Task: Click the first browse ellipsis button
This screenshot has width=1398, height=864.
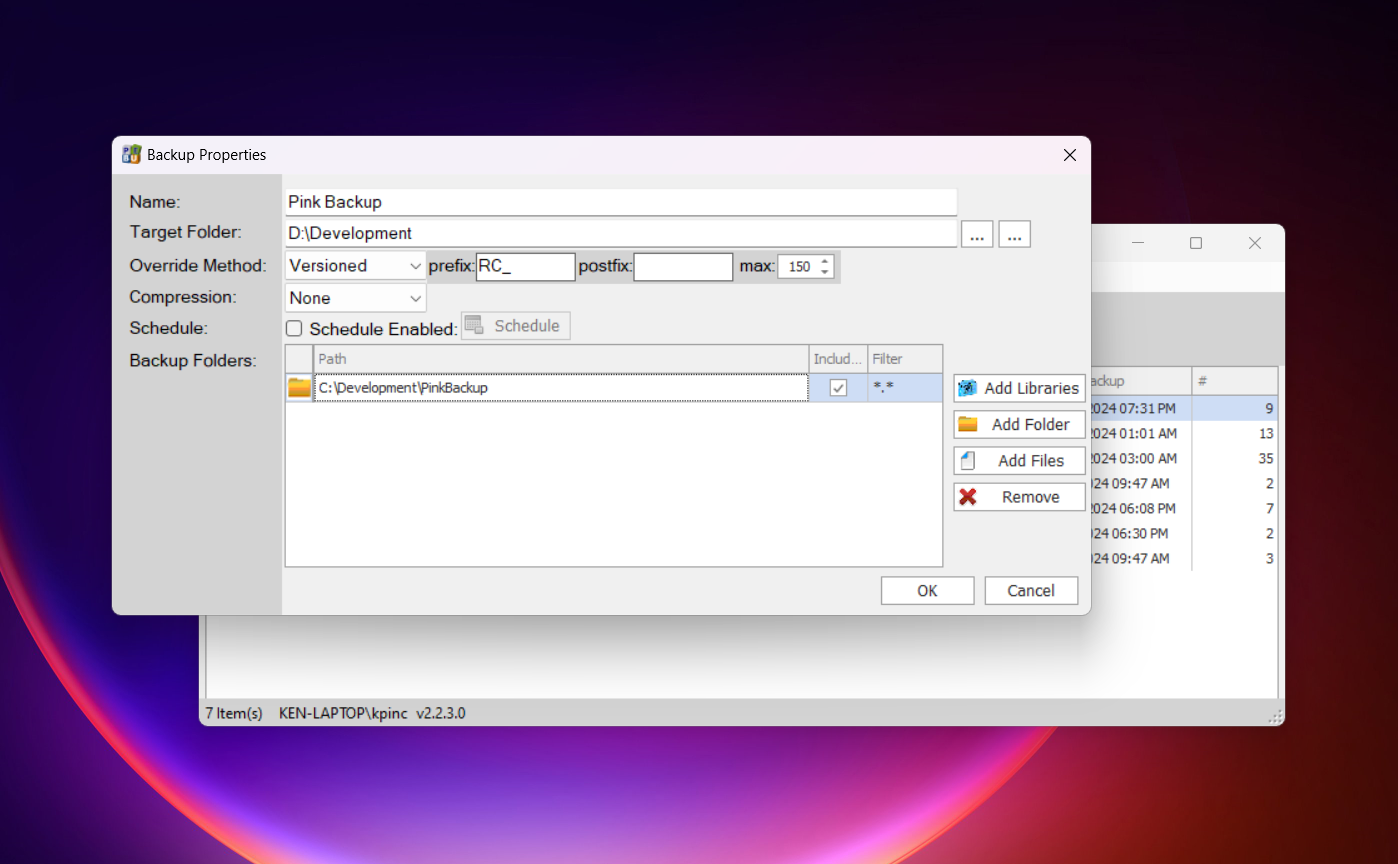Action: tap(977, 234)
